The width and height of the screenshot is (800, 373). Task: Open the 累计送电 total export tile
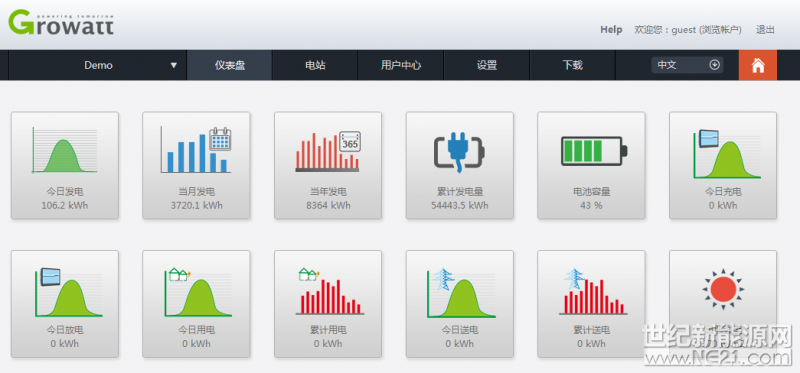coord(591,304)
